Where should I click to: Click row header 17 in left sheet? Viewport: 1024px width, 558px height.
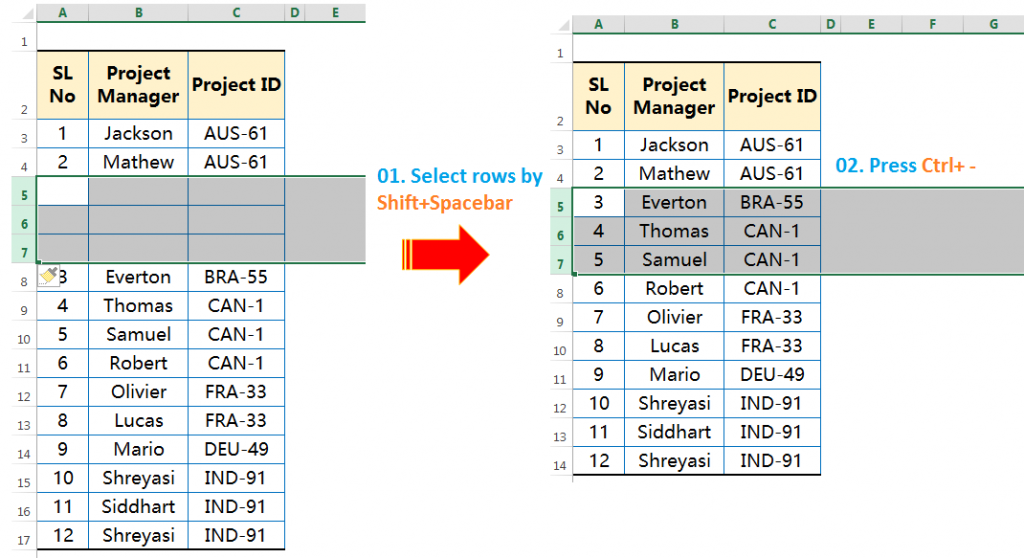(24, 536)
